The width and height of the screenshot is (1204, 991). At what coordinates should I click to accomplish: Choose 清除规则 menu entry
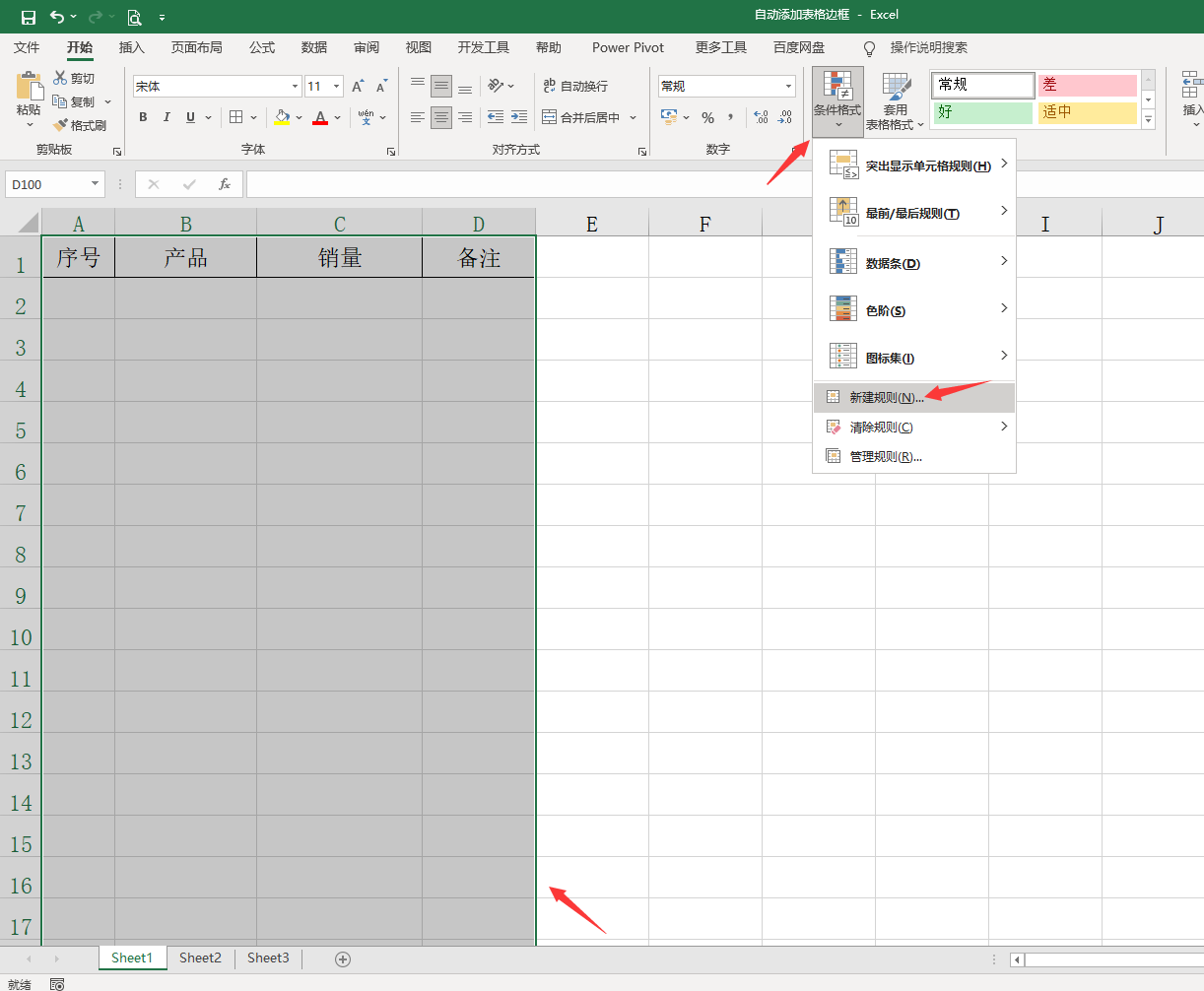pos(914,427)
